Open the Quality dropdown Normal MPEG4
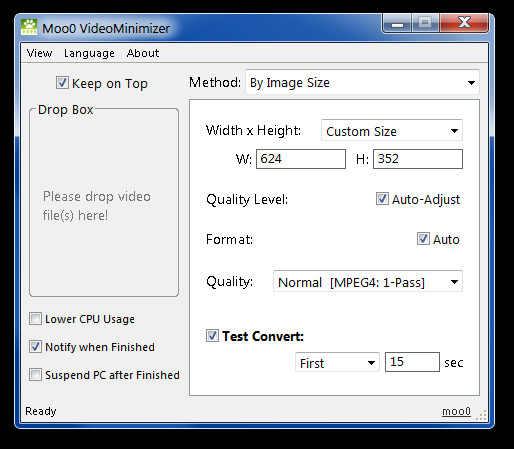The width and height of the screenshot is (514, 449). coord(368,282)
